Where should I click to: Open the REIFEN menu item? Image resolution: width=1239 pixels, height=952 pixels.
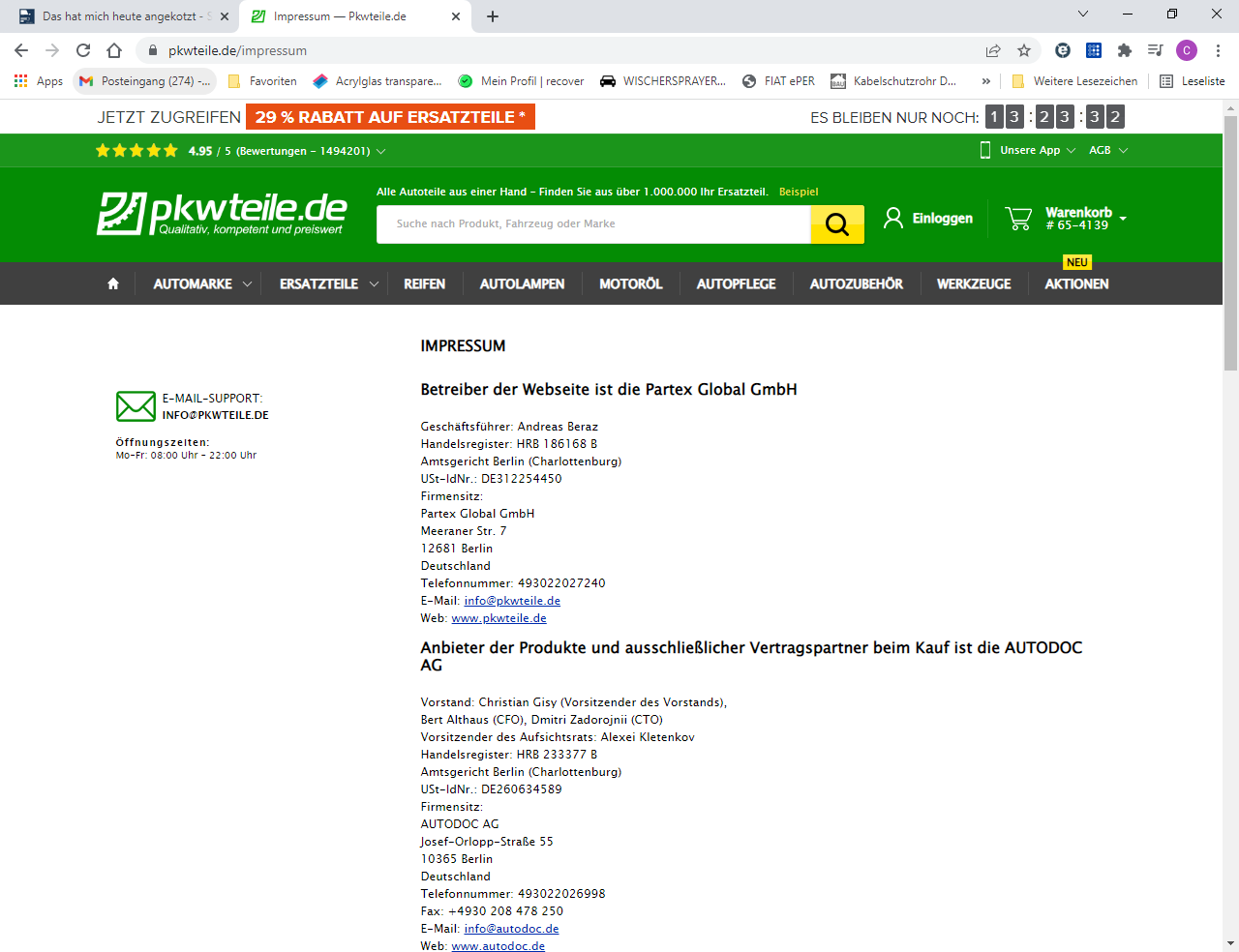pos(424,283)
